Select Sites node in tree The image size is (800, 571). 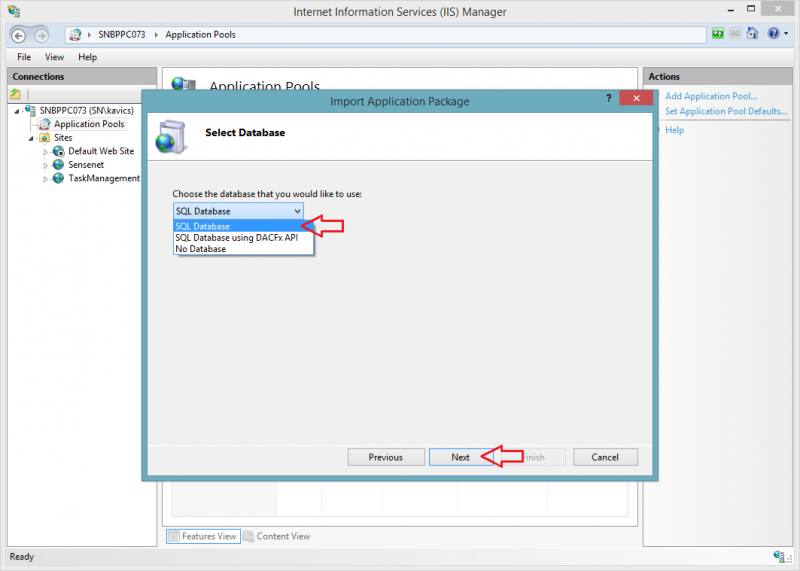coord(63,138)
